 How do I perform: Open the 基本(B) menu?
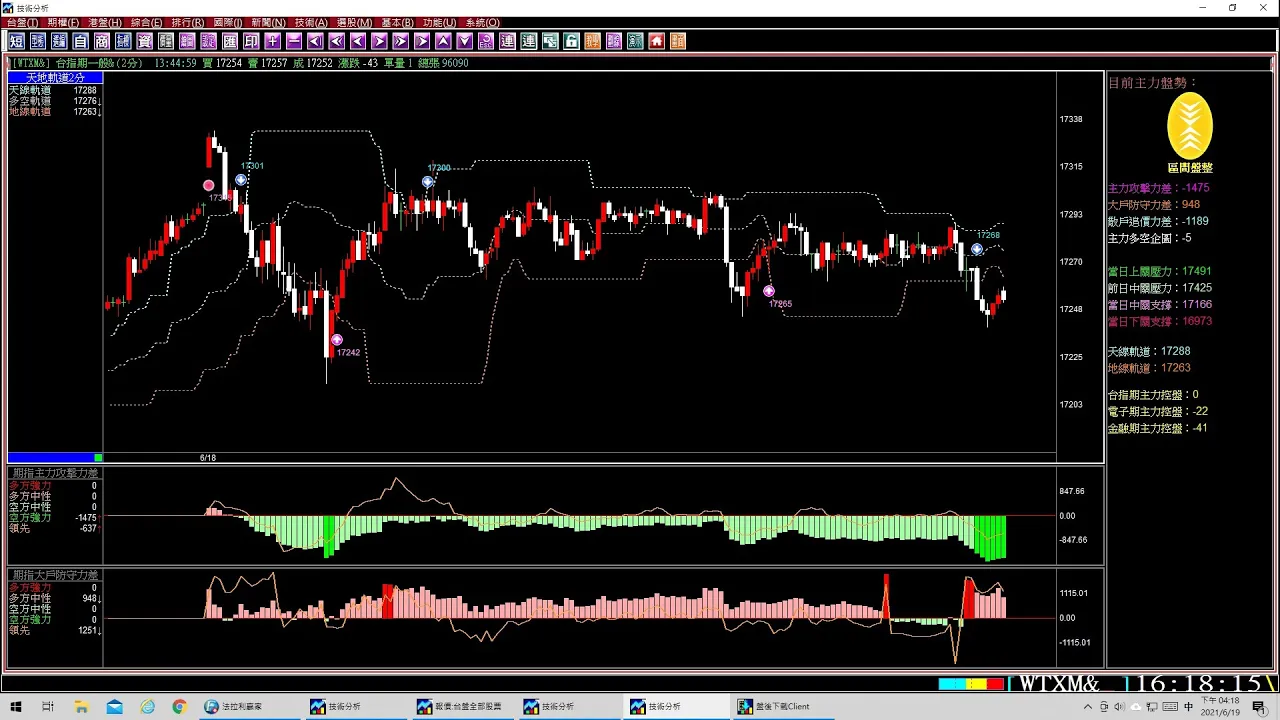(397, 22)
